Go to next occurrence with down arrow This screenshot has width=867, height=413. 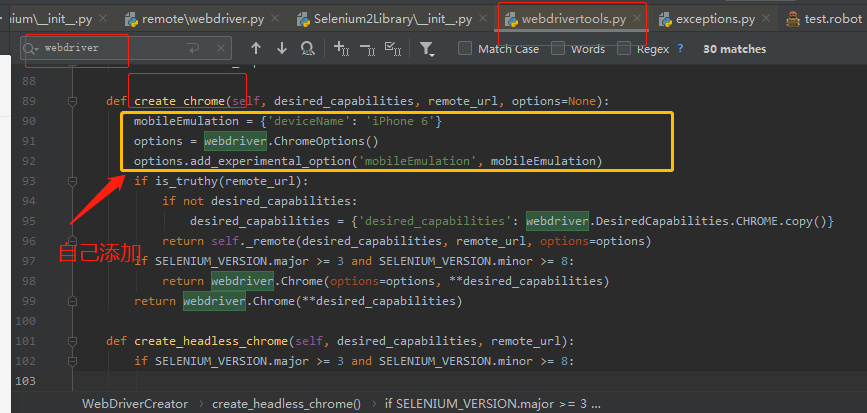(282, 49)
